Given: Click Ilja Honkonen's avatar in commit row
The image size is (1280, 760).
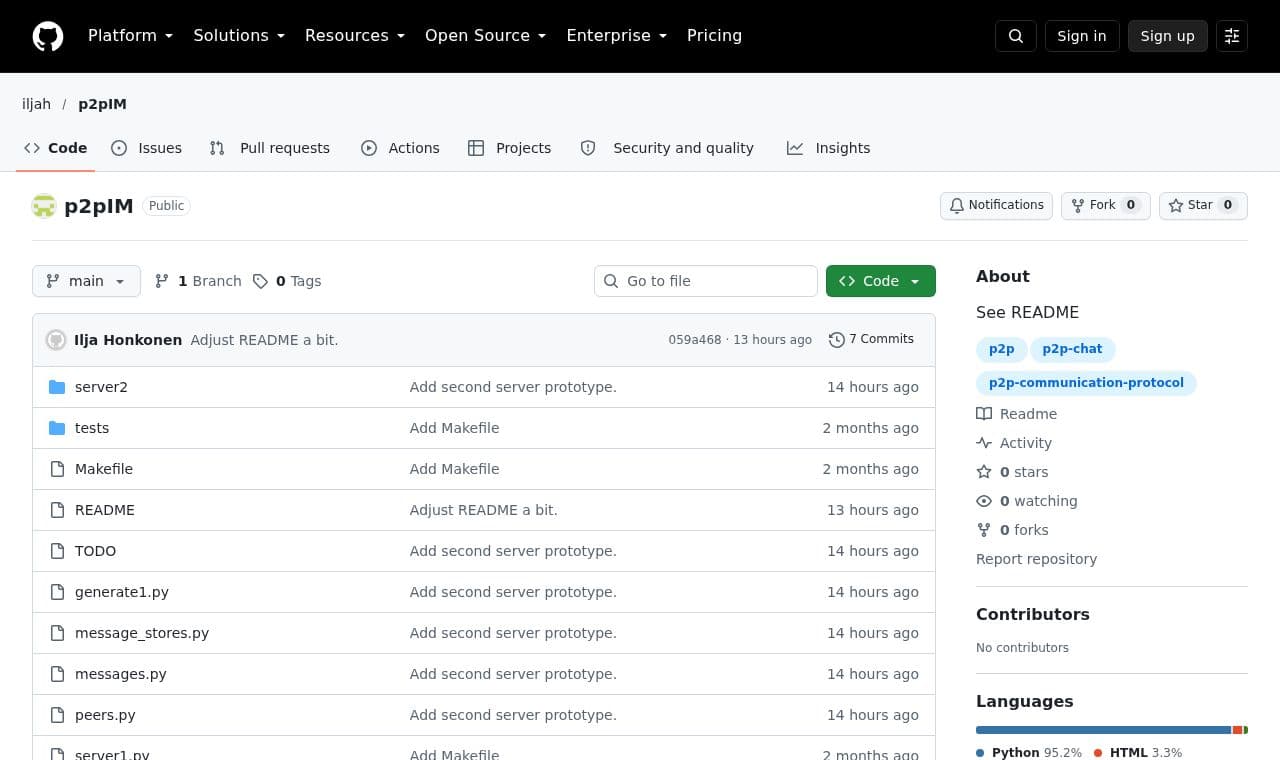Looking at the screenshot, I should tap(56, 340).
